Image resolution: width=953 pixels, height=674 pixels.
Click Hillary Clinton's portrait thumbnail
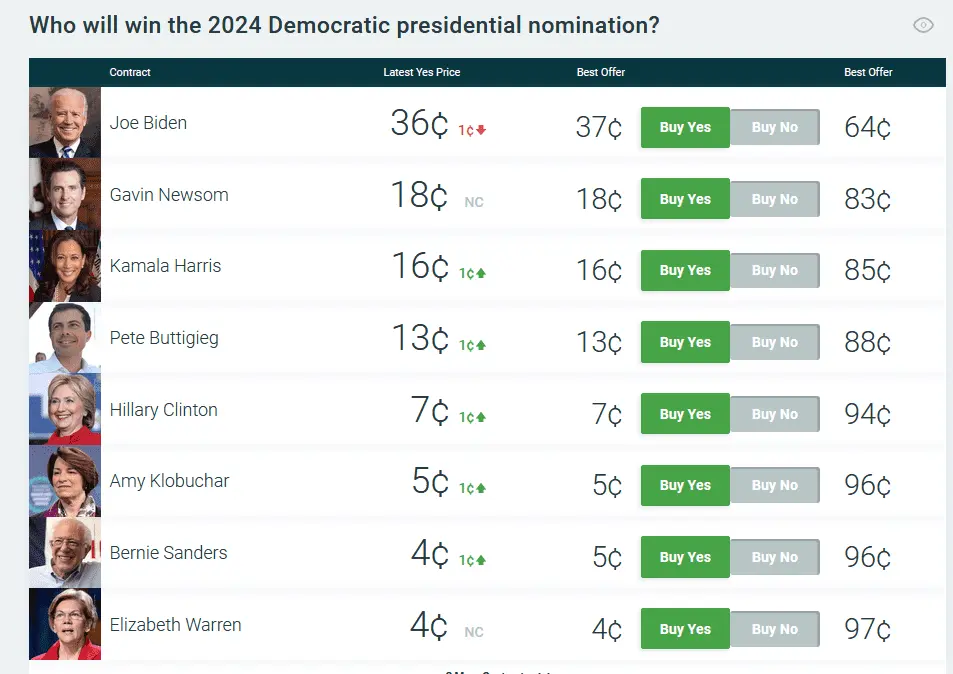tap(65, 410)
